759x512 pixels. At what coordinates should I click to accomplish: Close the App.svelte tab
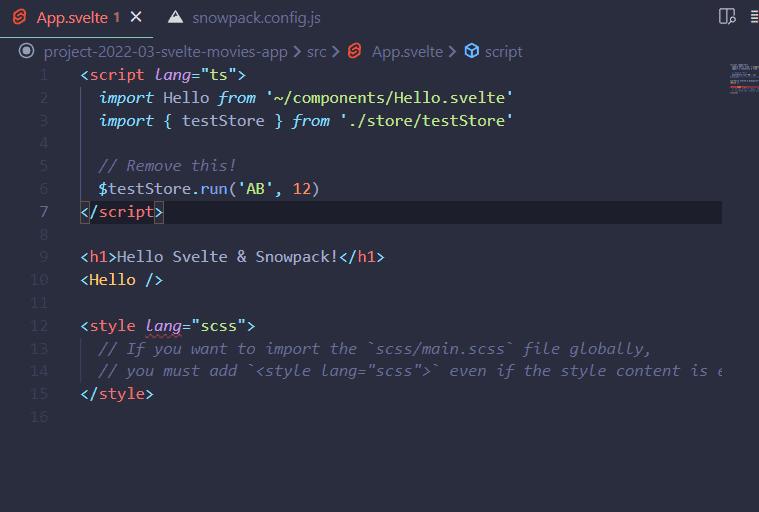(137, 17)
